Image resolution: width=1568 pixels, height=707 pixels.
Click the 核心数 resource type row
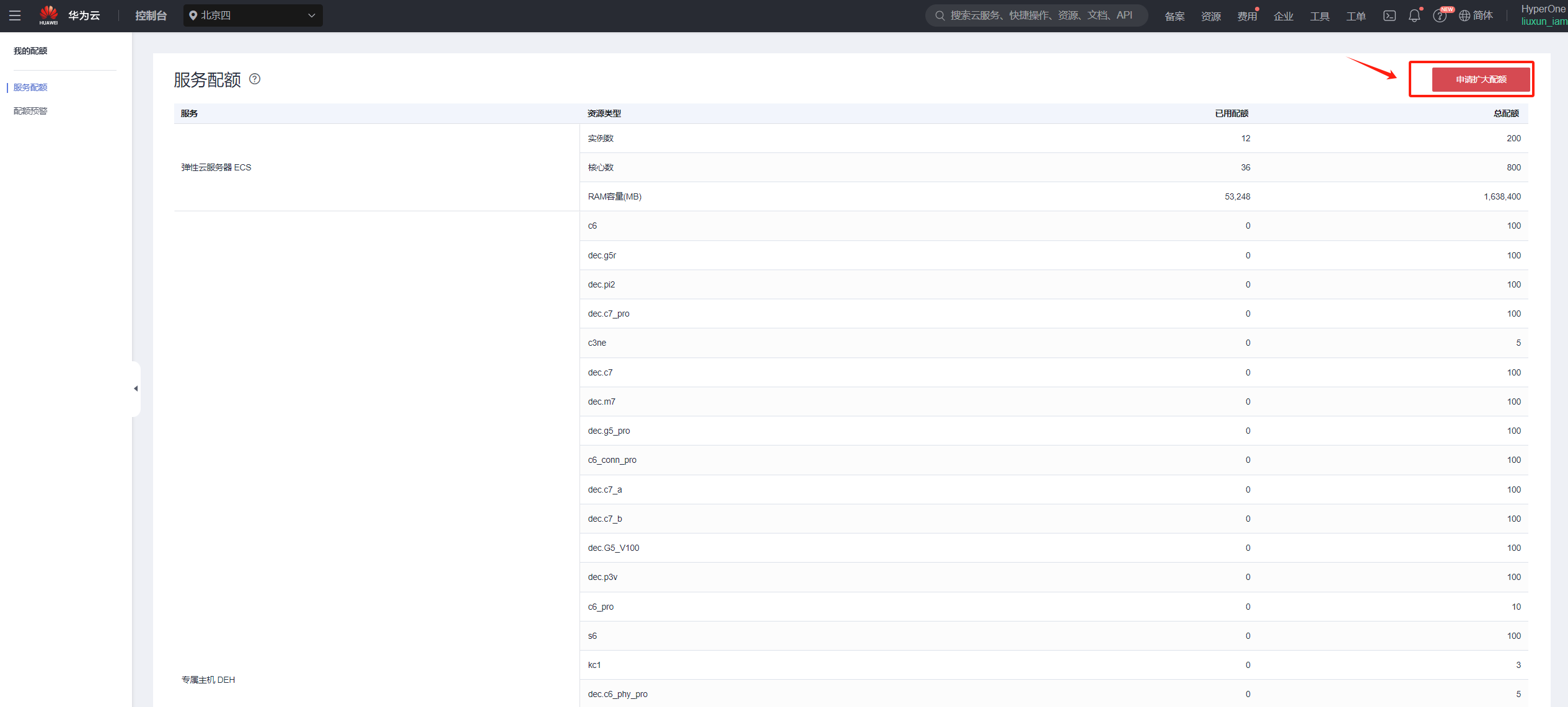[x=1054, y=167]
